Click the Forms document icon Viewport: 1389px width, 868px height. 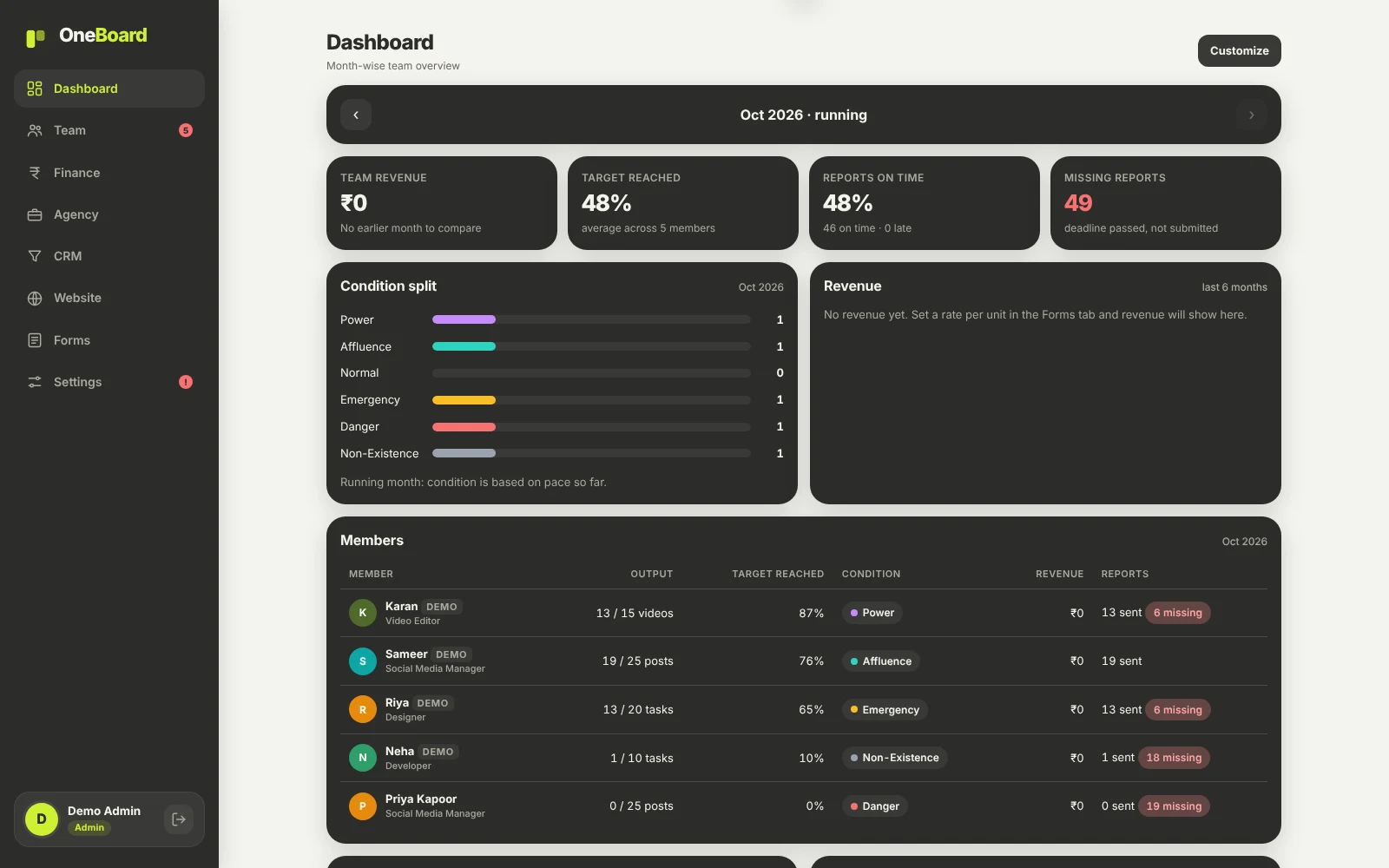tap(35, 340)
